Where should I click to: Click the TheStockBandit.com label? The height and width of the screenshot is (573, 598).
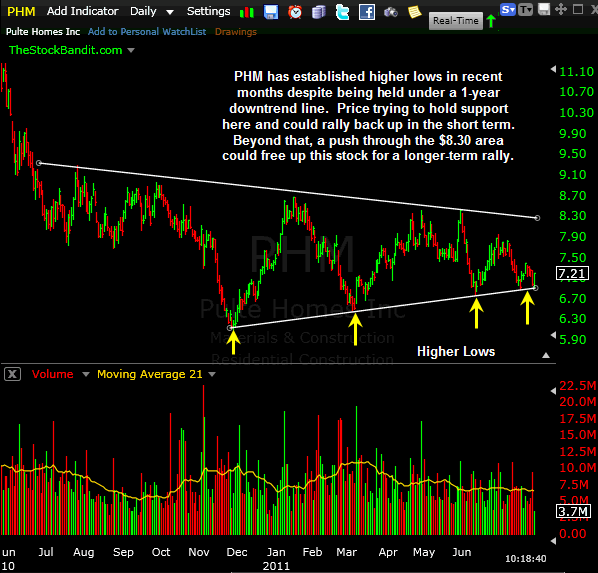coord(66,50)
